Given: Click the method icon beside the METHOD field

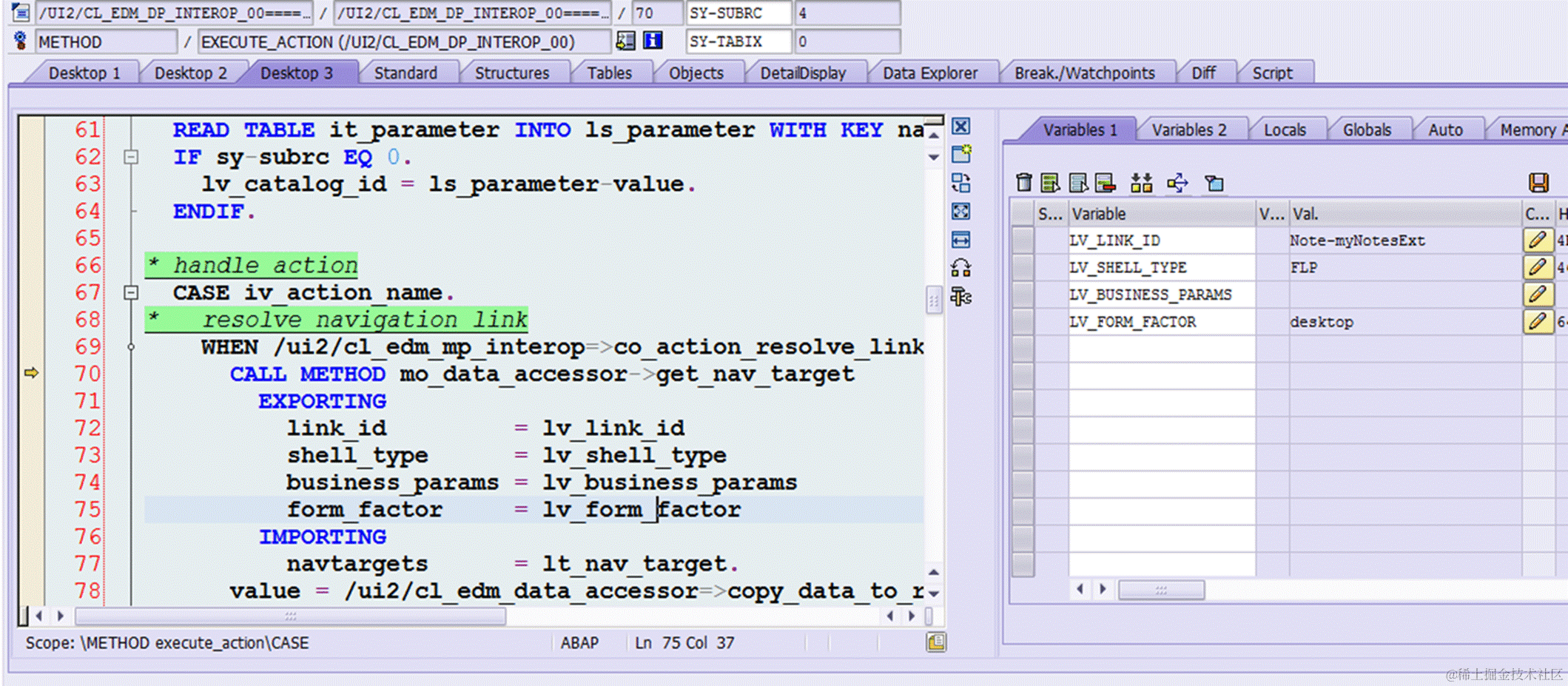Looking at the screenshot, I should coord(21,41).
